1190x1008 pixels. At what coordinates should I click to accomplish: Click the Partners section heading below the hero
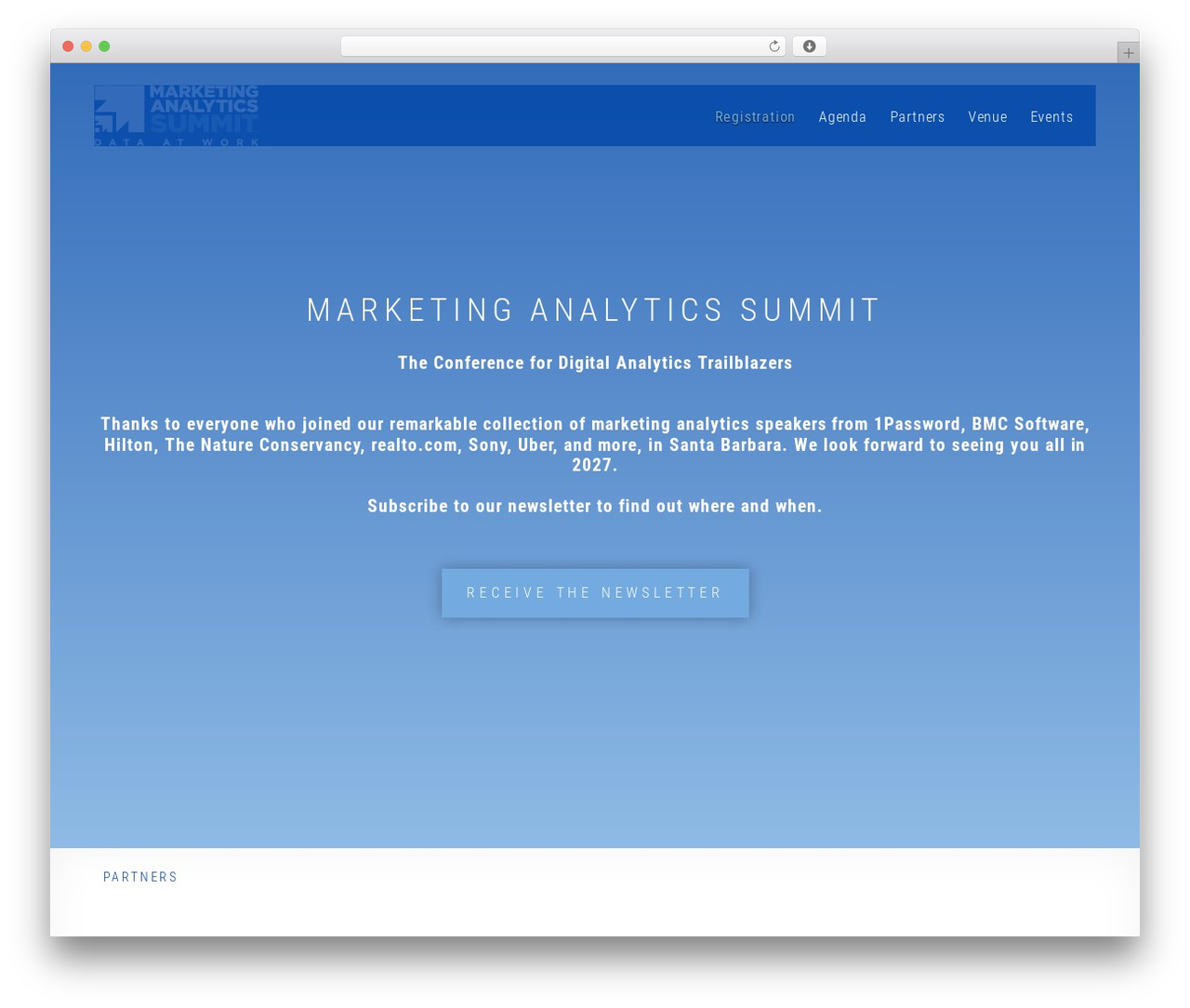[140, 877]
